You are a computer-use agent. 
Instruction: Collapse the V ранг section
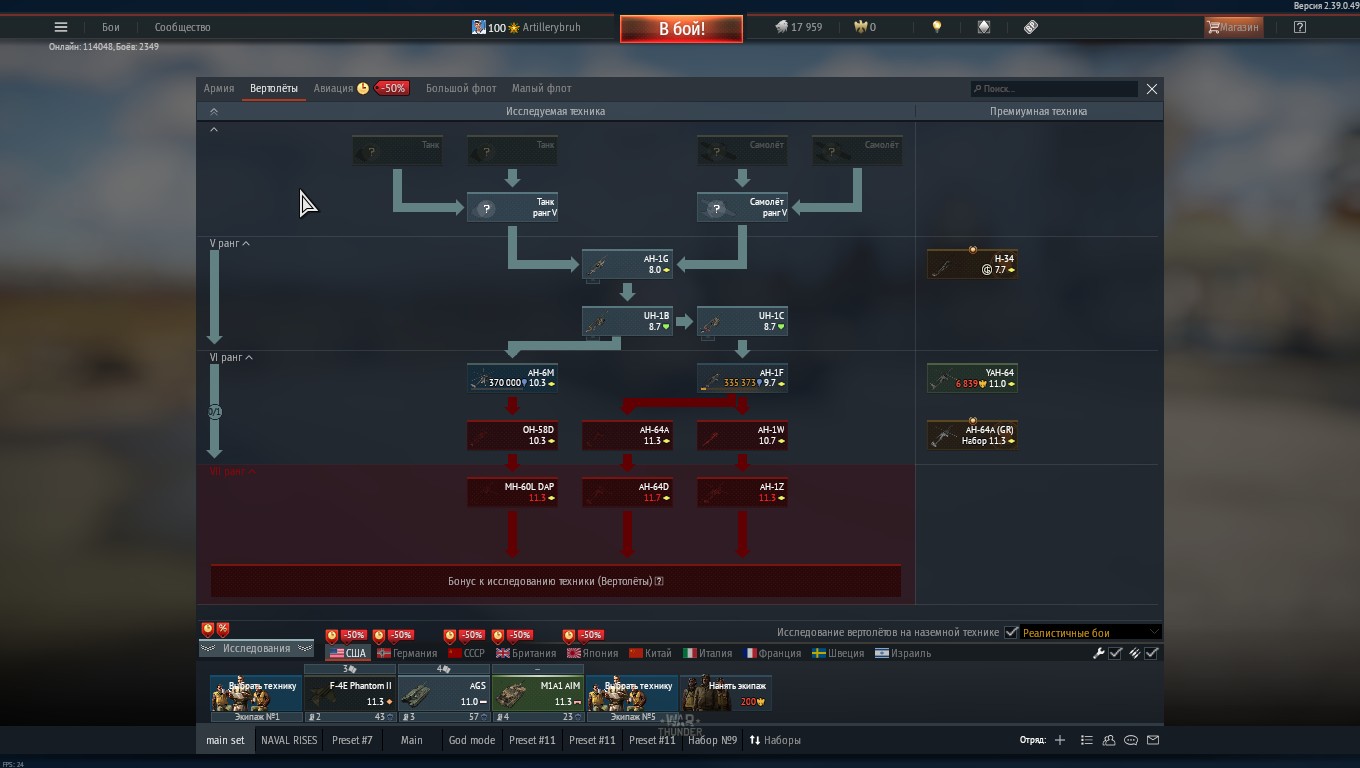pos(229,243)
